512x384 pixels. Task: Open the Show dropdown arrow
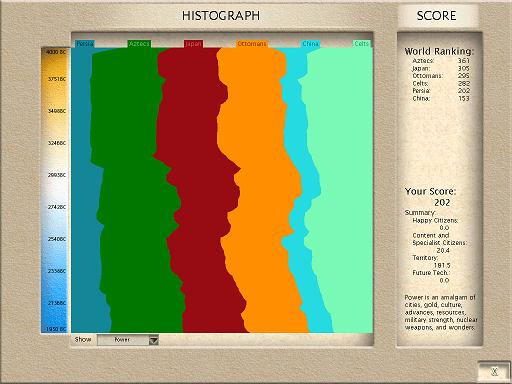[x=154, y=340]
